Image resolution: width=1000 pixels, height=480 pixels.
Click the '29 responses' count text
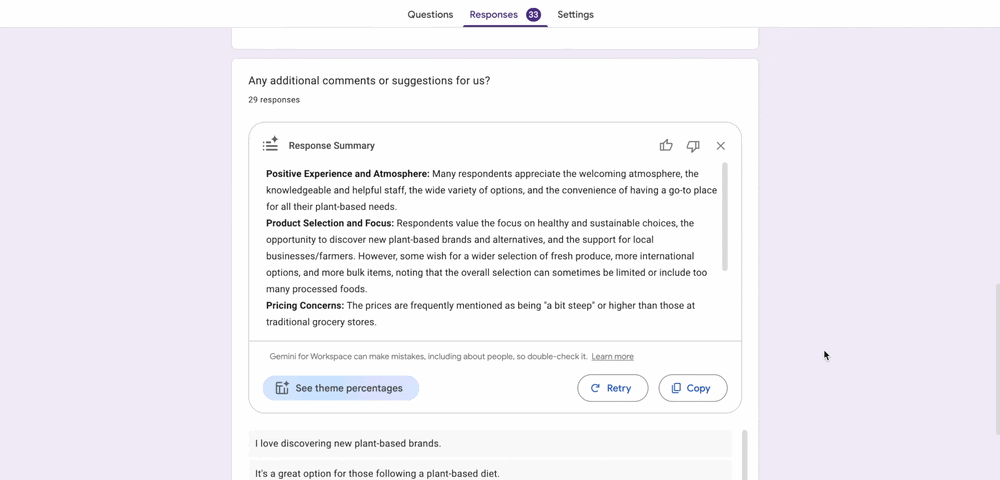274,100
